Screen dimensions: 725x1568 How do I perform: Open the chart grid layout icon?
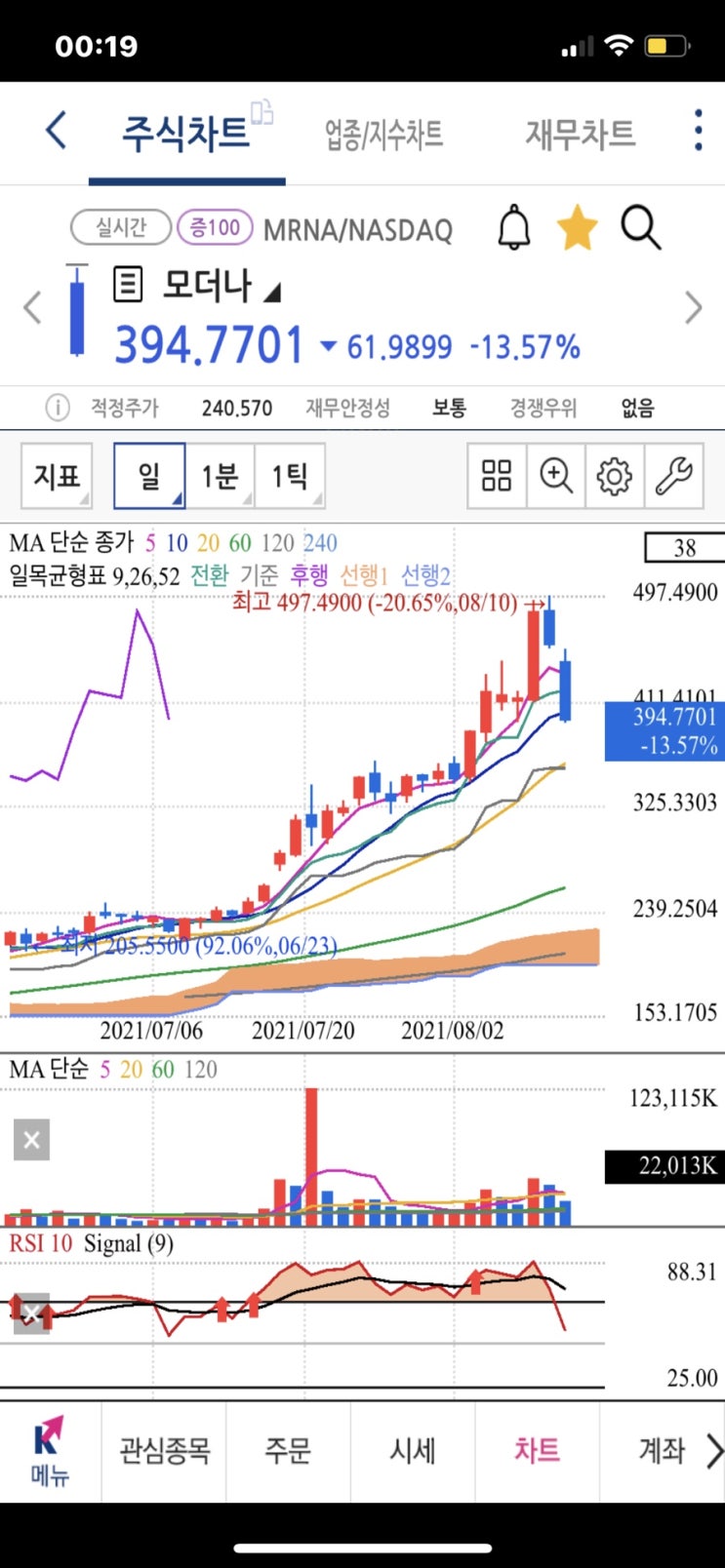[x=497, y=476]
